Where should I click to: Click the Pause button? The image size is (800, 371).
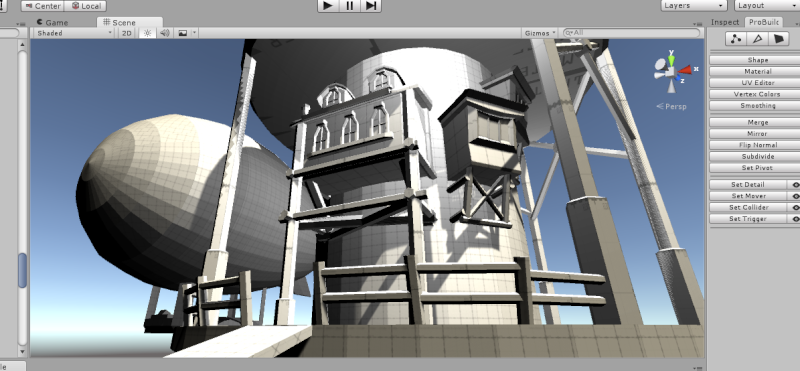(349, 6)
